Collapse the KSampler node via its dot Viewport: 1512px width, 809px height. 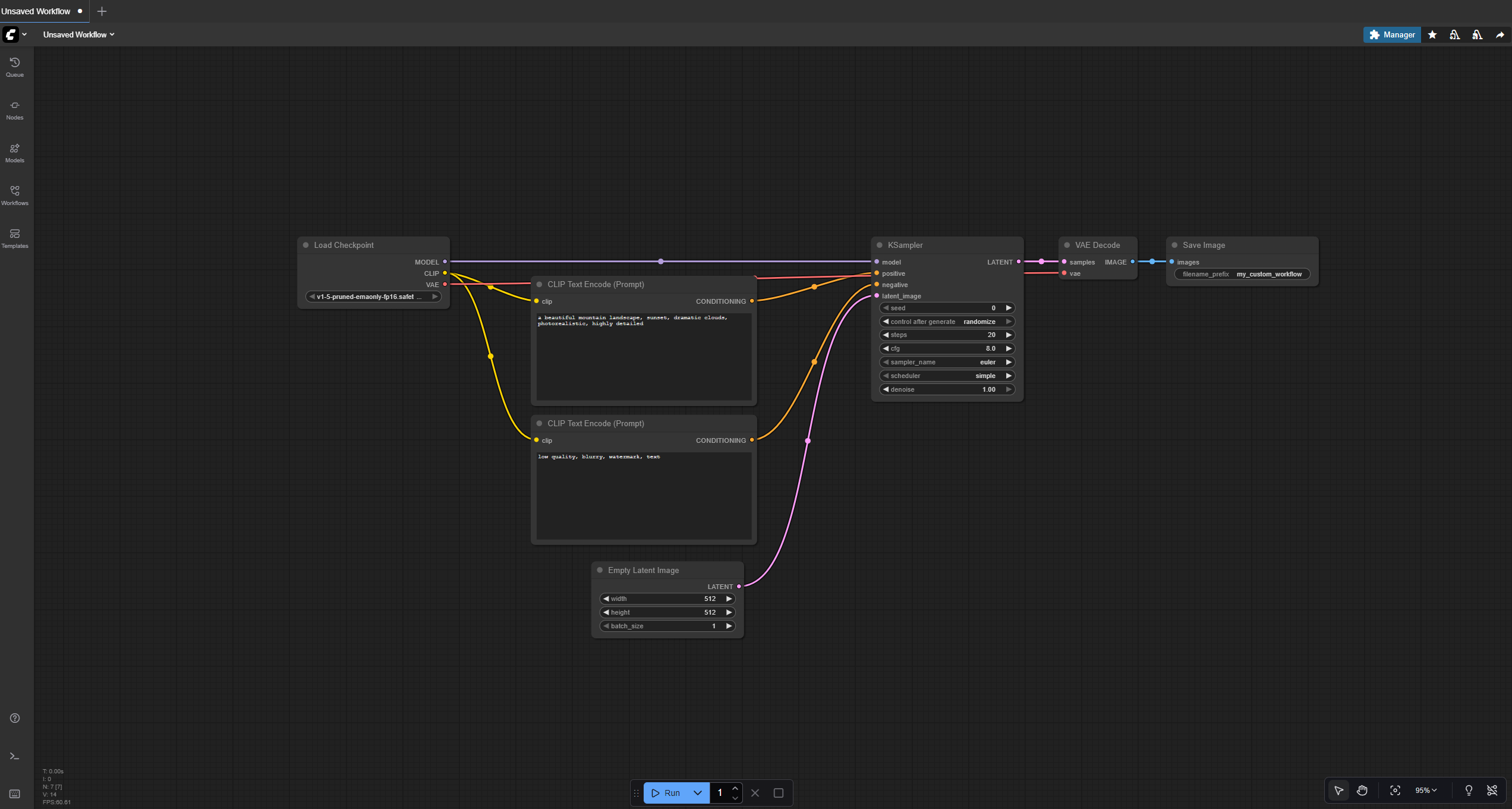pos(880,245)
